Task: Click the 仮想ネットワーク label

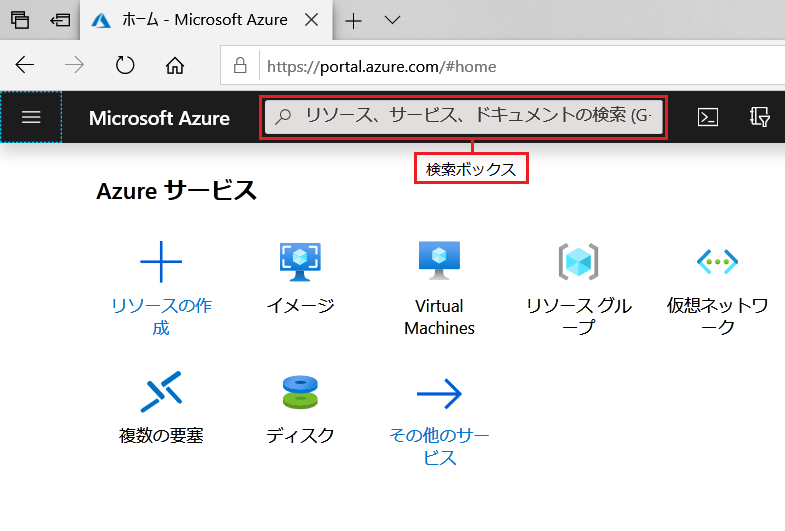Action: click(x=717, y=316)
